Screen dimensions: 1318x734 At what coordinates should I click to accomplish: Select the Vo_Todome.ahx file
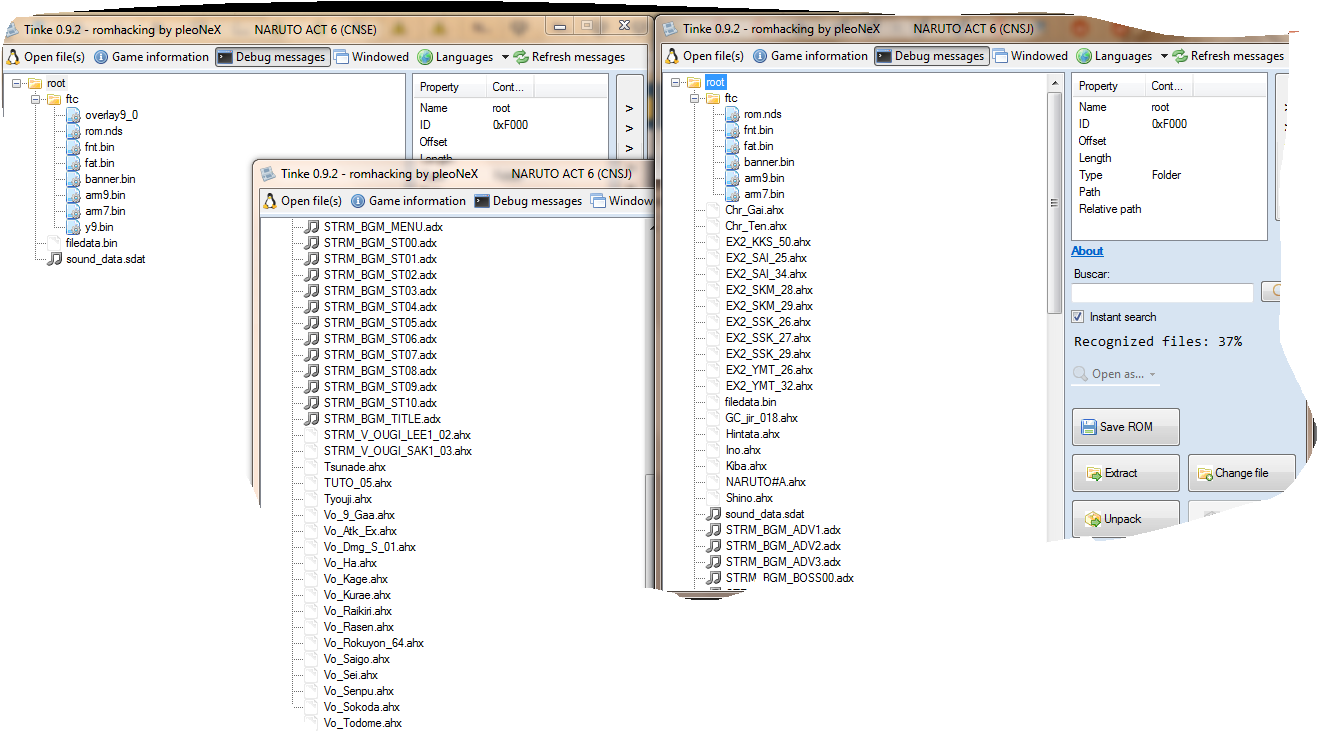(363, 723)
